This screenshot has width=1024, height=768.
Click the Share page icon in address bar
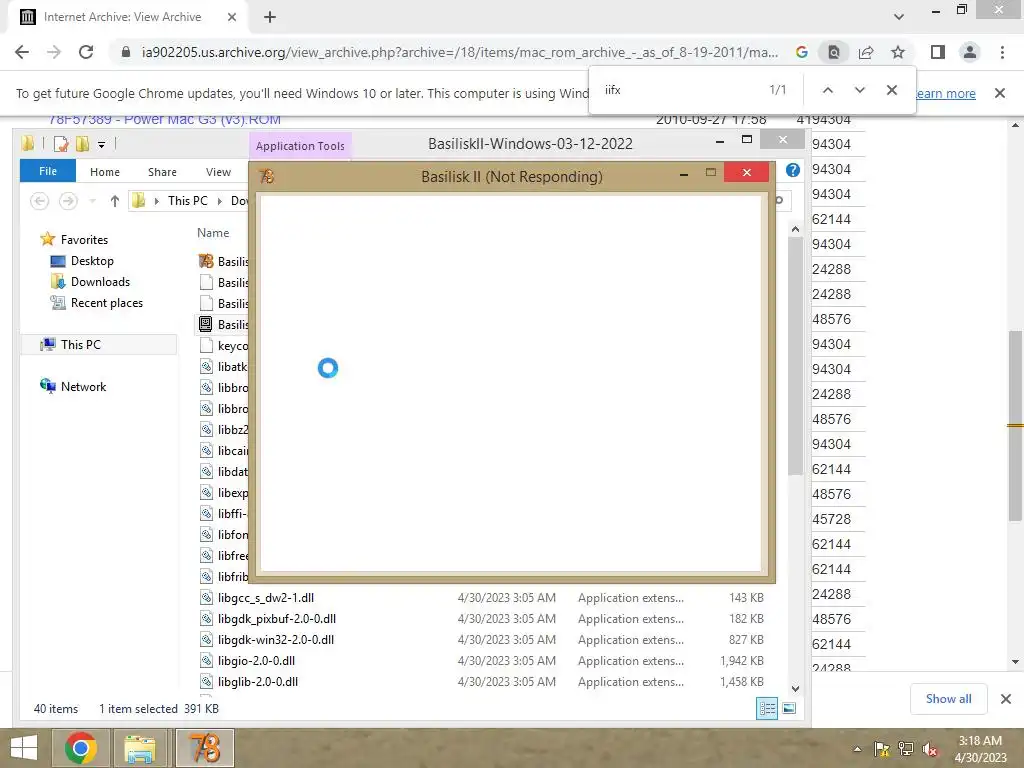[x=866, y=52]
